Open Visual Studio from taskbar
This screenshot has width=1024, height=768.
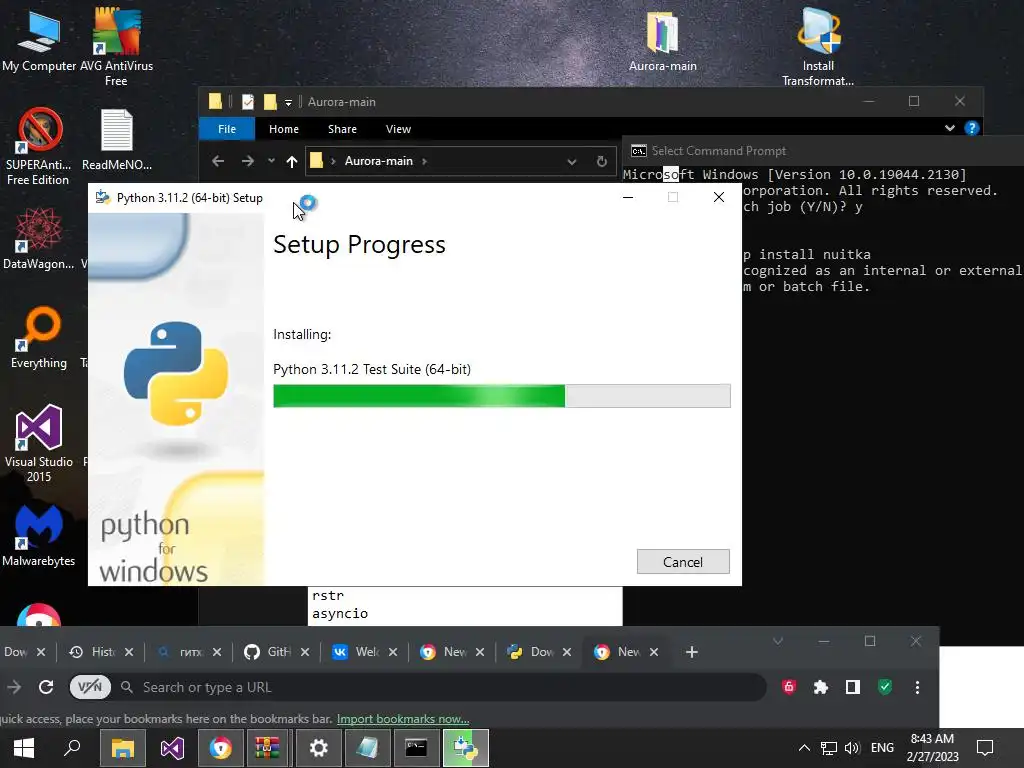tap(172, 748)
